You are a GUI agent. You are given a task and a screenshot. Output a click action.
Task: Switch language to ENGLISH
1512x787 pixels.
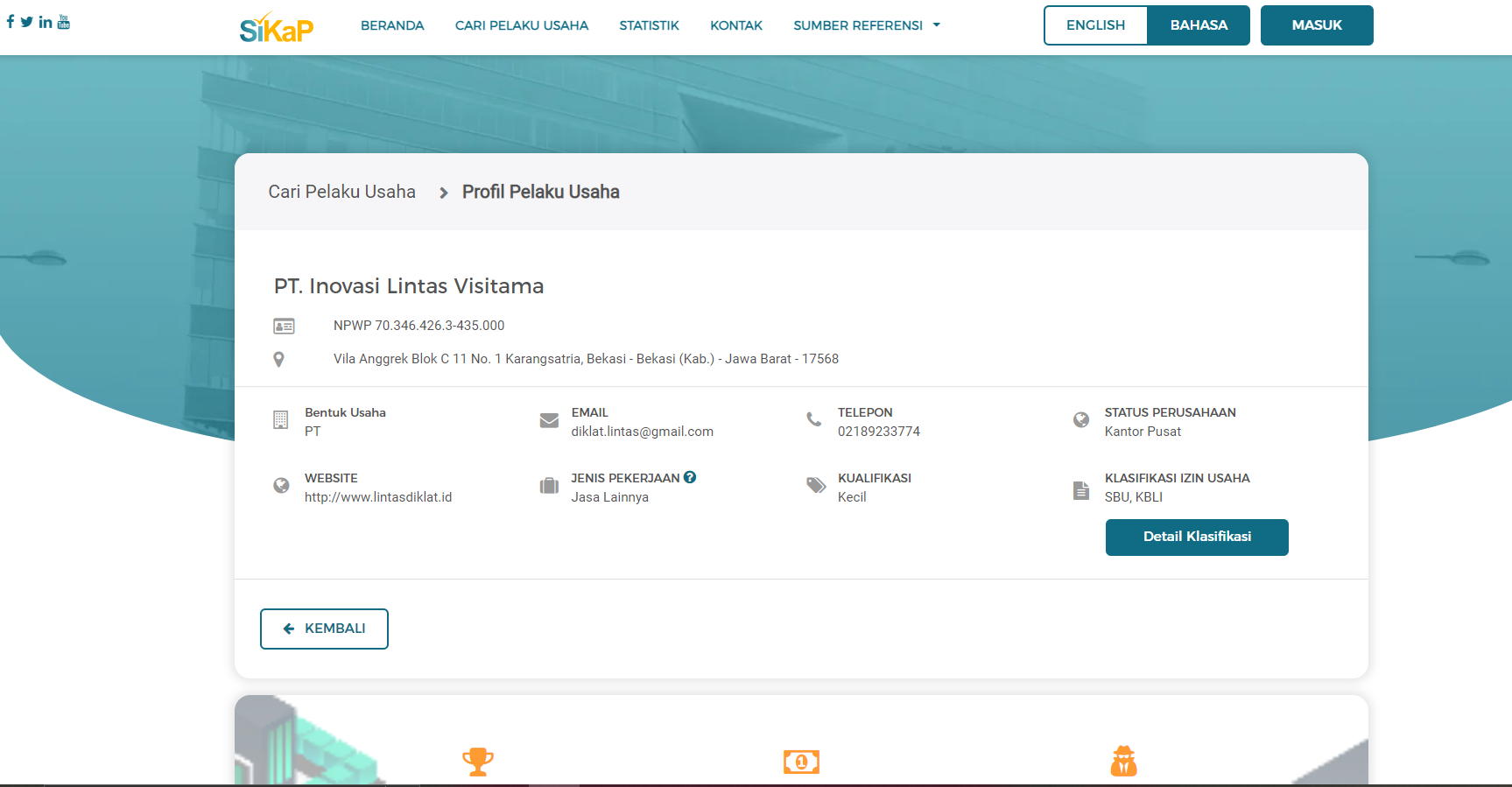pyautogui.click(x=1095, y=25)
